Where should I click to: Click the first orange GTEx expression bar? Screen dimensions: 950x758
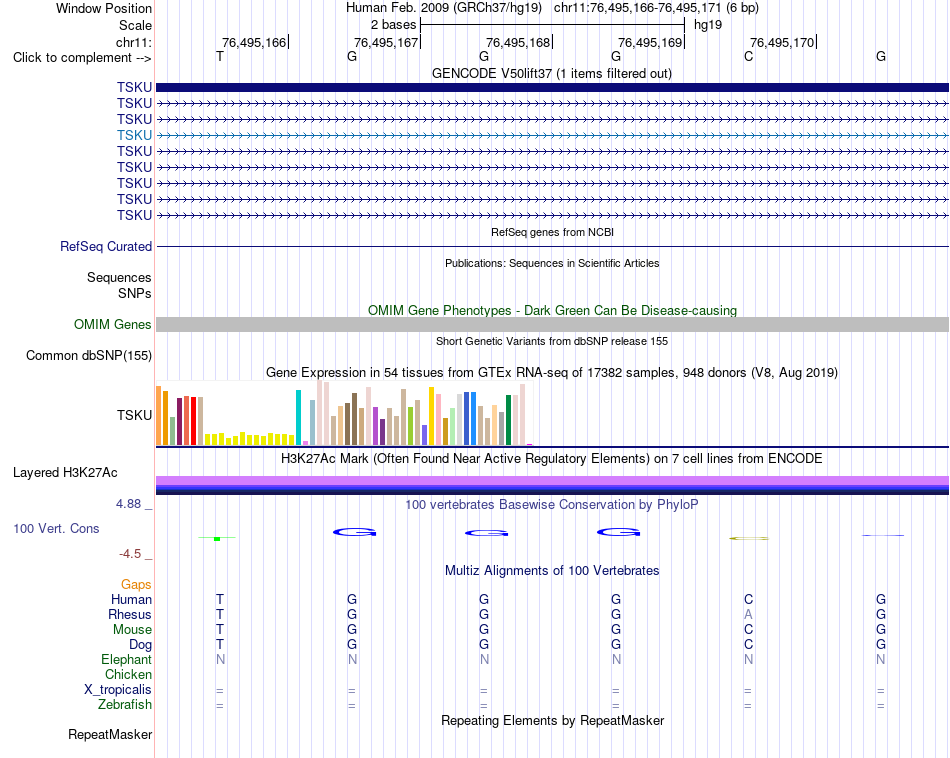coord(159,416)
